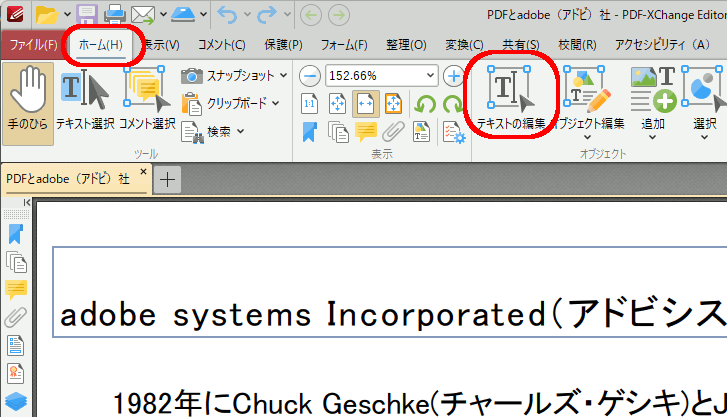727x417 pixels.
Task: Click the content pane icon in ribbon
Action: point(421,132)
